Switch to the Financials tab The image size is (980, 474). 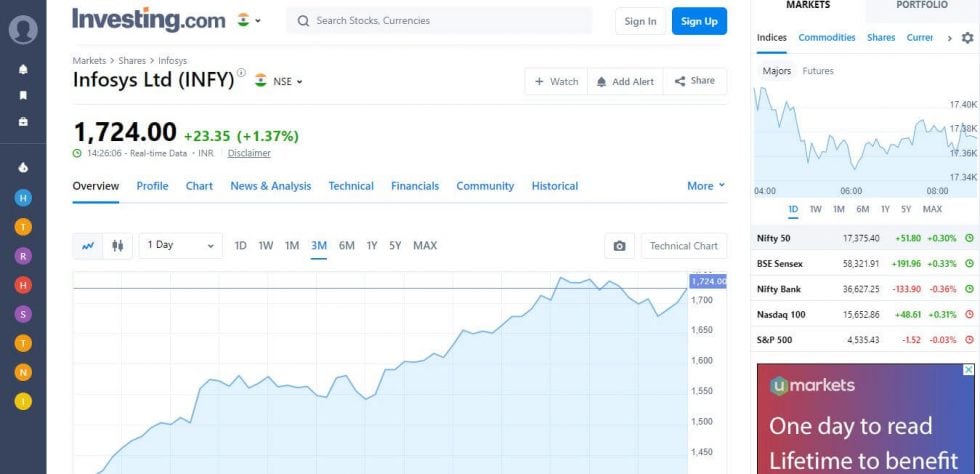(x=415, y=186)
